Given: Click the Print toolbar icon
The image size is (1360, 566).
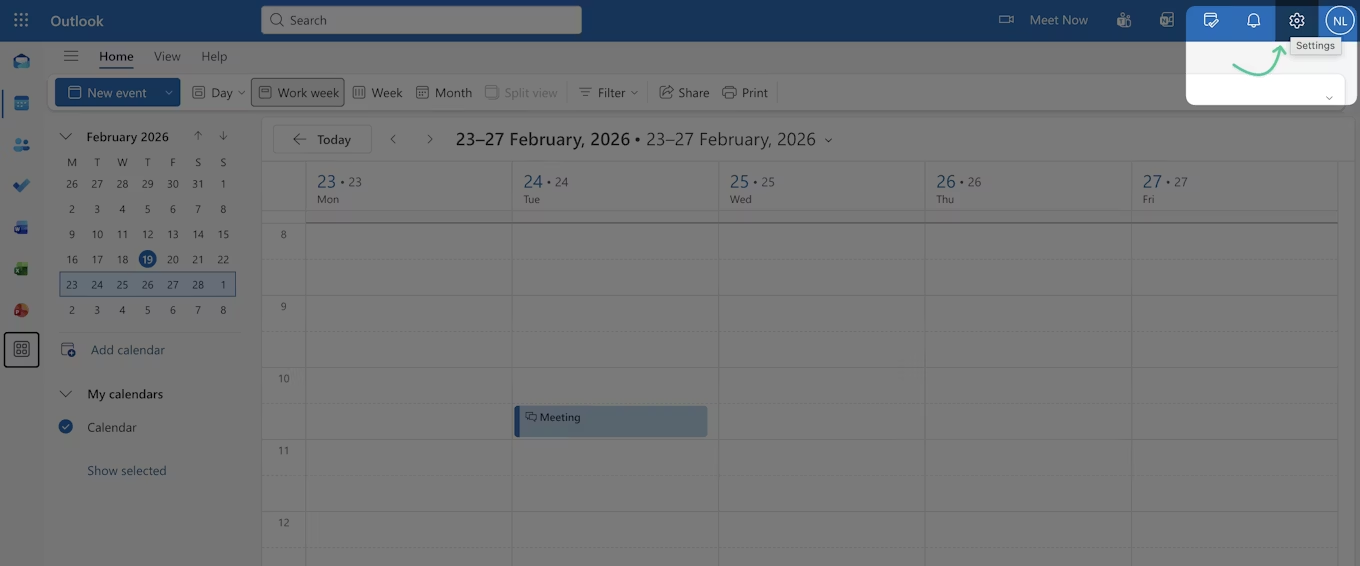Looking at the screenshot, I should [x=744, y=92].
